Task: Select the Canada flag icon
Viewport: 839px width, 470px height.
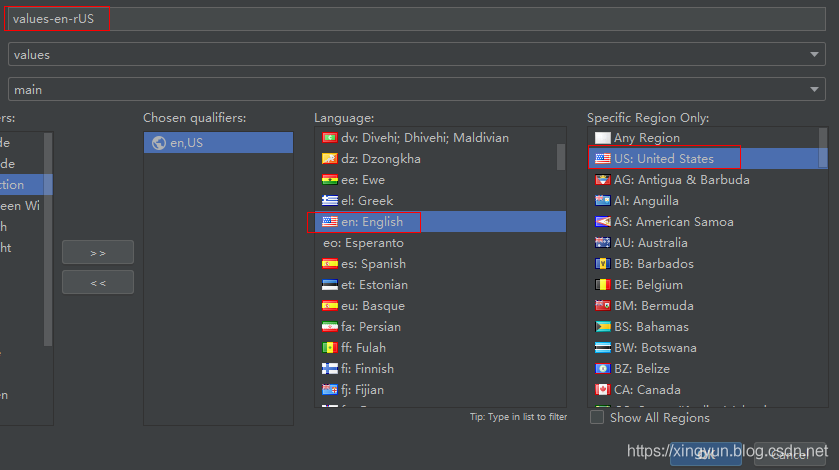Action: [x=602, y=390]
